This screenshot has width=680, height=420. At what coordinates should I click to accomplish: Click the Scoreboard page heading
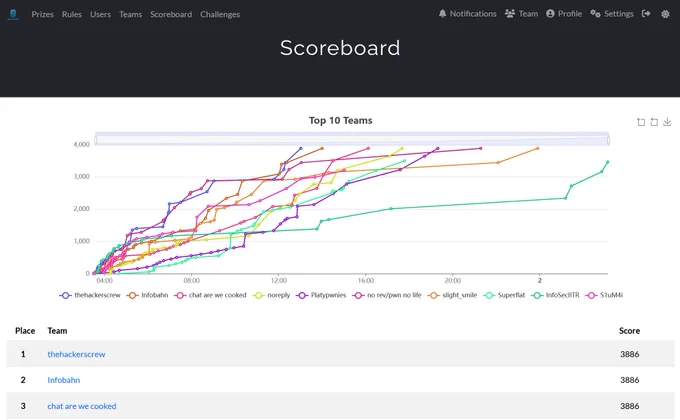(340, 48)
